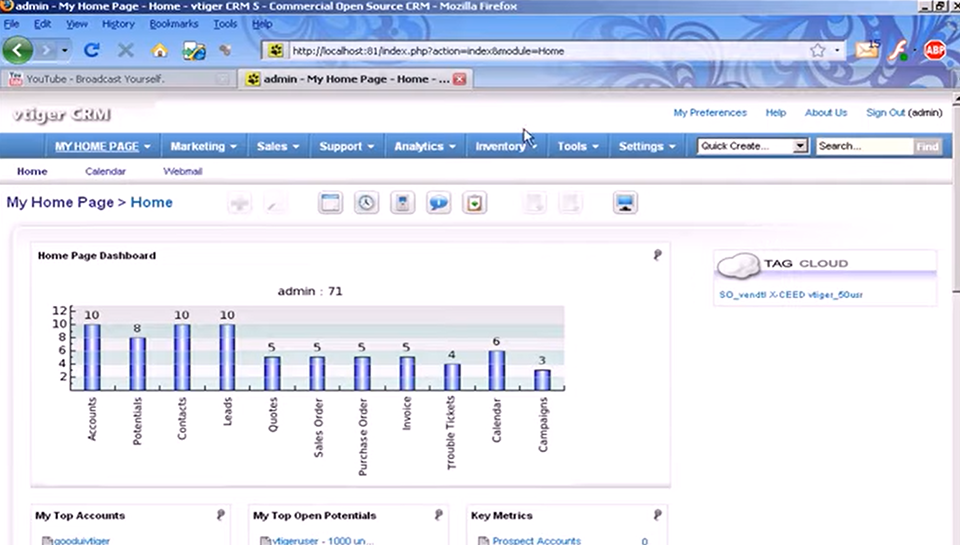Open navigation history dropdown arrow beside Forward
Image resolution: width=960 pixels, height=545 pixels.
pyautogui.click(x=64, y=50)
